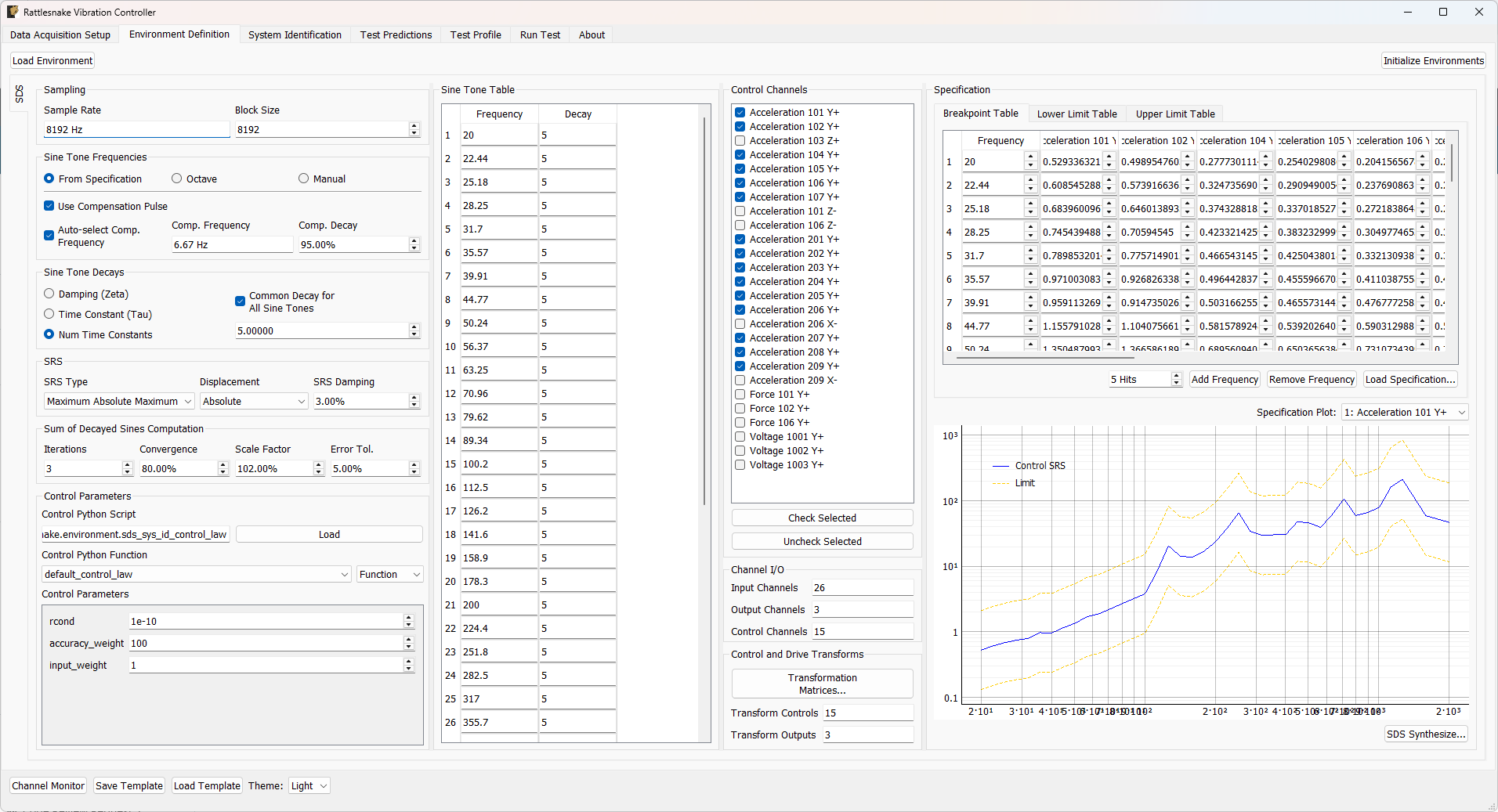Click the Add Frequency button
This screenshot has height=812, width=1498.
pyautogui.click(x=1225, y=379)
